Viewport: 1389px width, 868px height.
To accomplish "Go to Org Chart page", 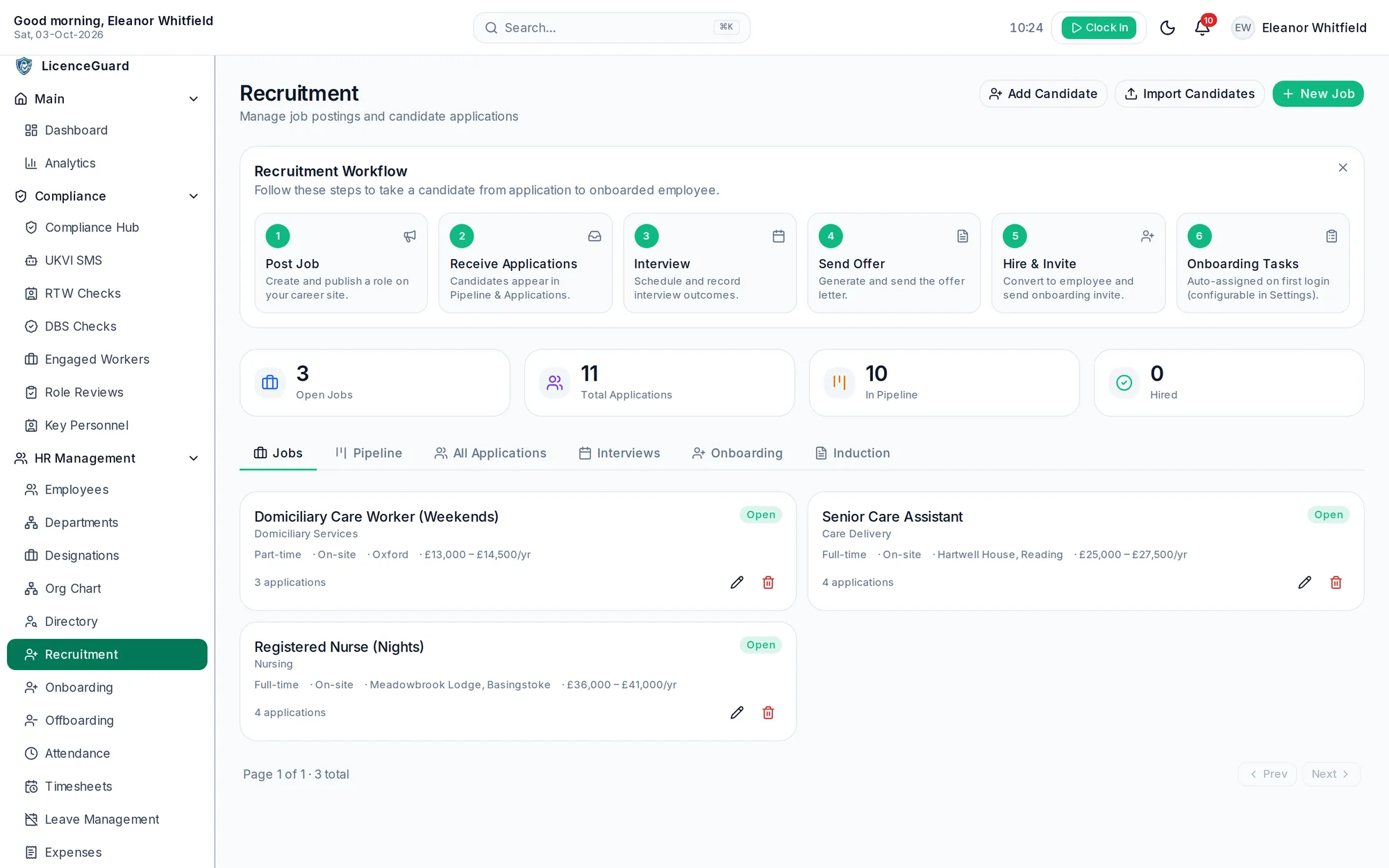I will point(108,589).
